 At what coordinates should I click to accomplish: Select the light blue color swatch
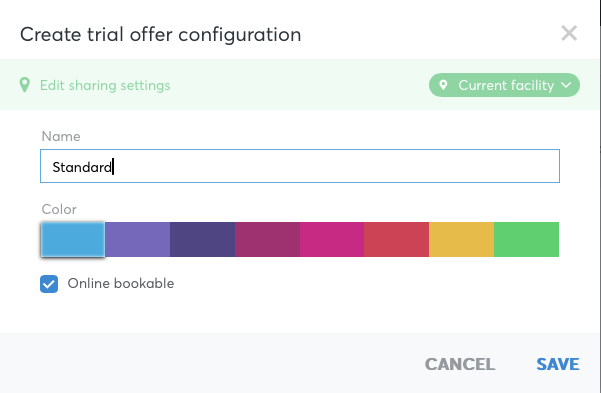pyautogui.click(x=72, y=239)
